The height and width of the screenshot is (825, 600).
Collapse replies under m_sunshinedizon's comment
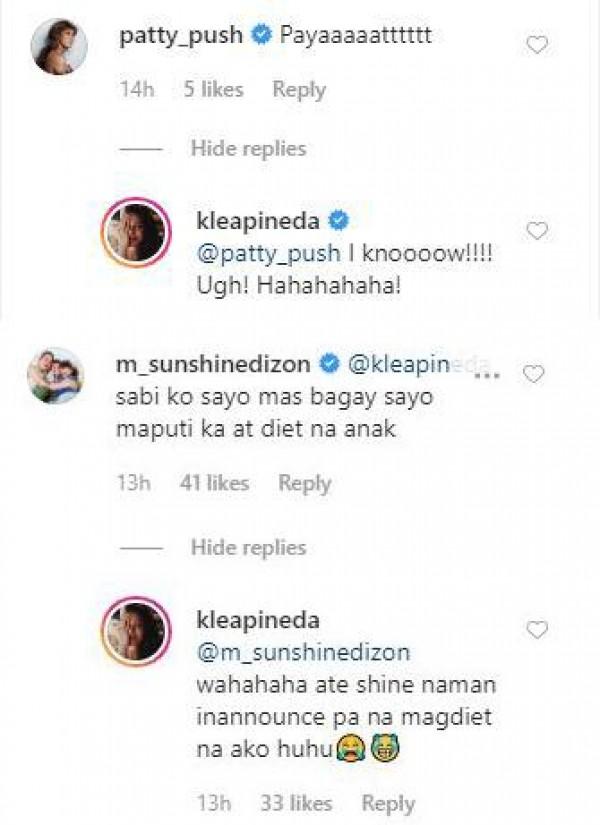coord(248,547)
